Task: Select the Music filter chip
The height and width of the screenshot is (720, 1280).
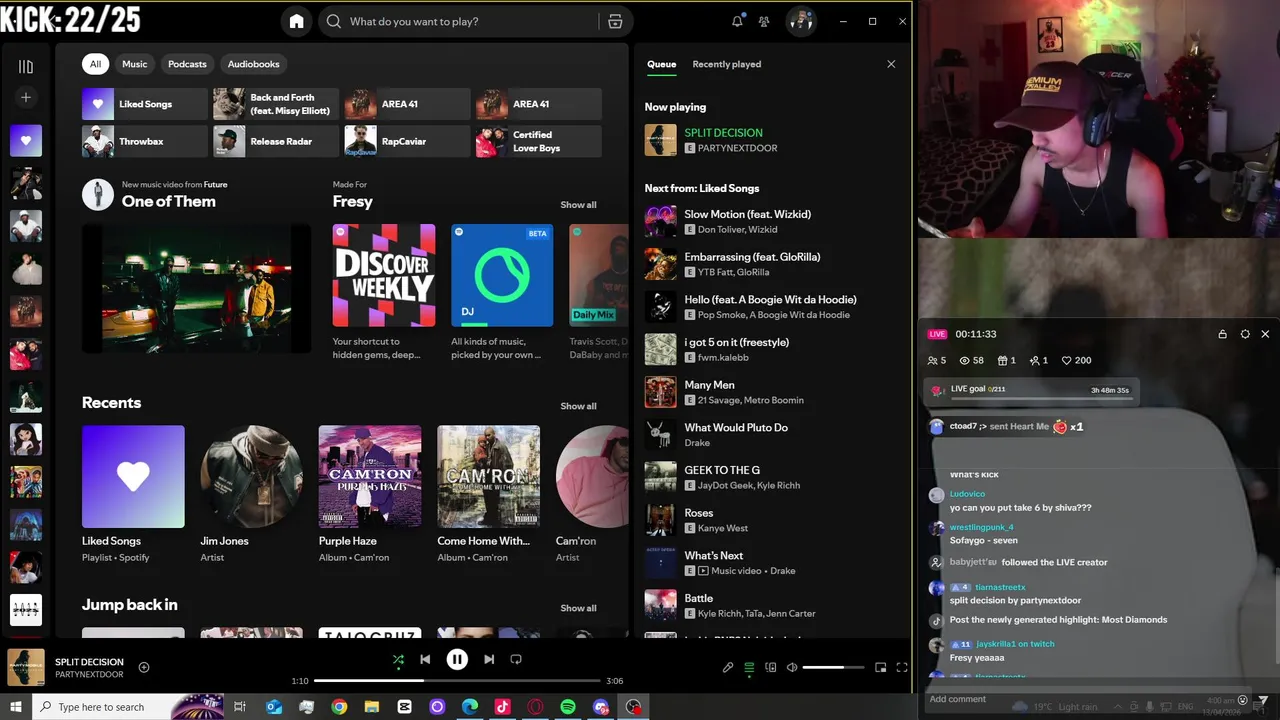Action: pos(134,64)
